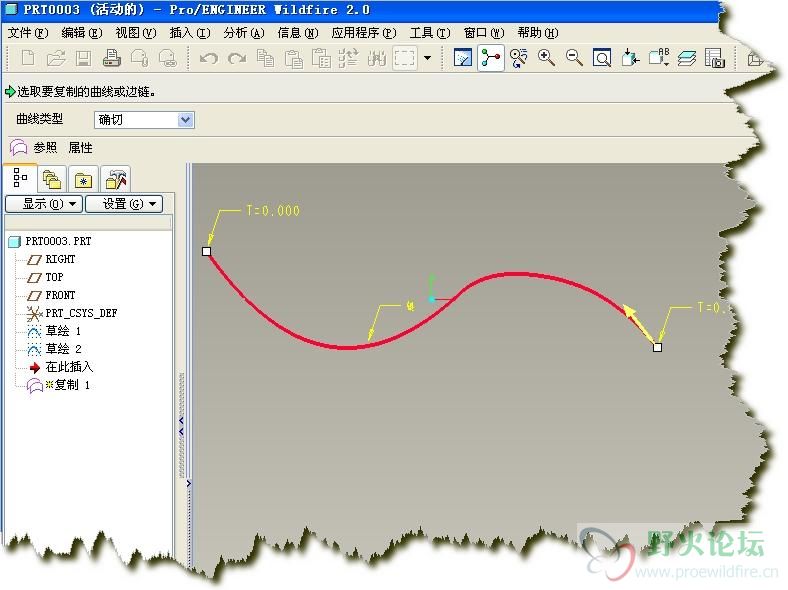The height and width of the screenshot is (590, 788).
Task: Click the left endpoint square handle of curve
Action: pyautogui.click(x=207, y=251)
